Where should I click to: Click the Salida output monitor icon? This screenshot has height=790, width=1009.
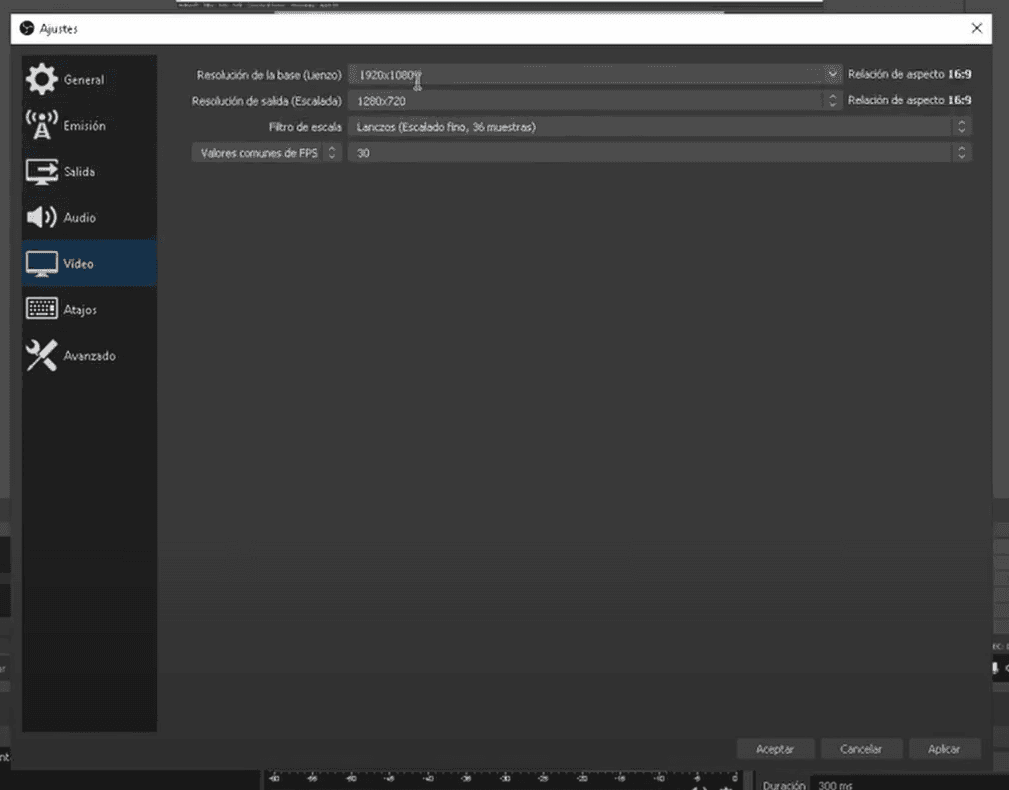[x=42, y=171]
